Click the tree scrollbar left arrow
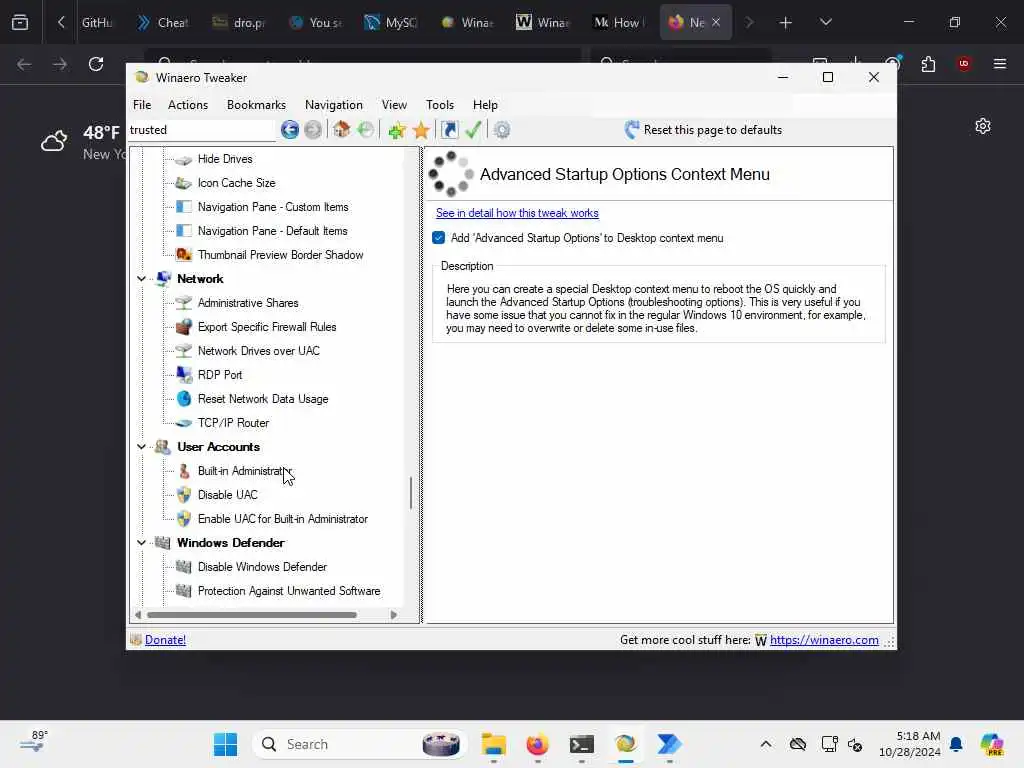Viewport: 1024px width, 768px height. [x=138, y=615]
